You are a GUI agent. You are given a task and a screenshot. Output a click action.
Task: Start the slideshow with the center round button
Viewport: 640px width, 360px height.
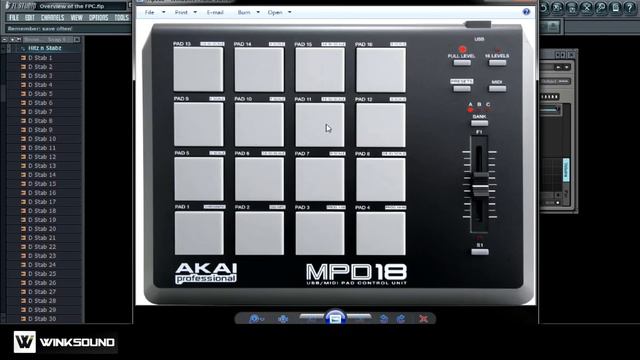tap(335, 318)
